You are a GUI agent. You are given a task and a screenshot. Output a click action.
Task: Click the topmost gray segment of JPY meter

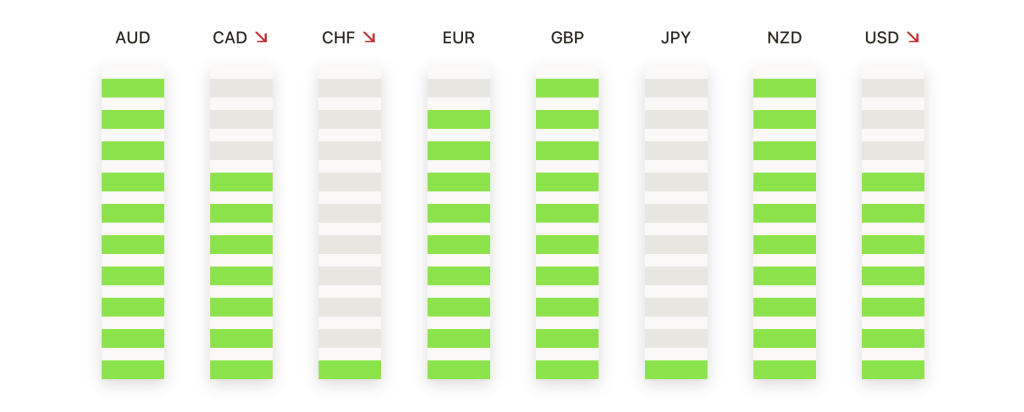click(x=676, y=88)
